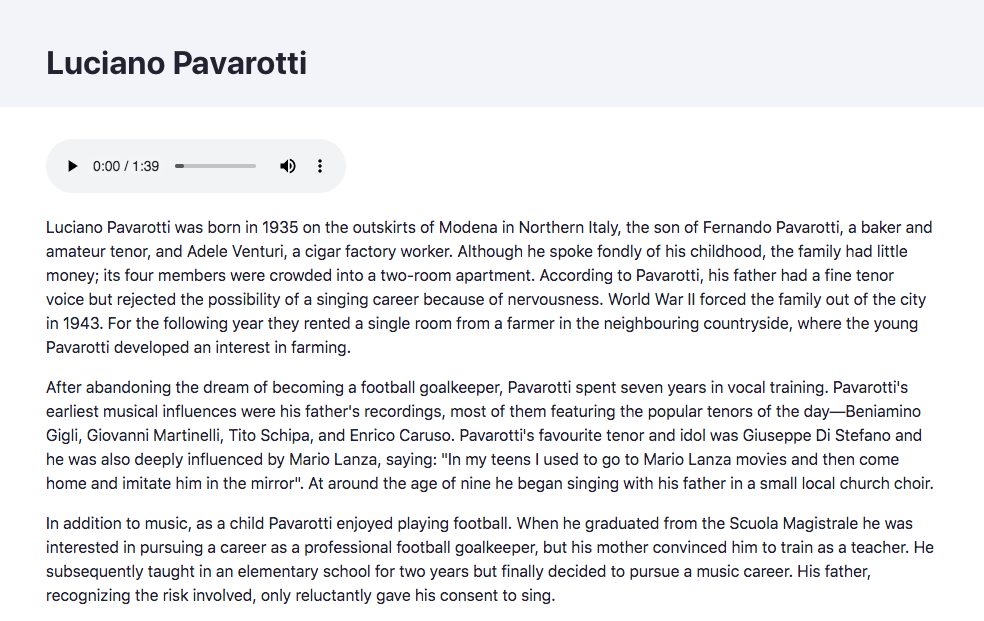This screenshot has width=984, height=621.
Task: Play the Luciano Pavarotti audio clip
Action: [72, 166]
